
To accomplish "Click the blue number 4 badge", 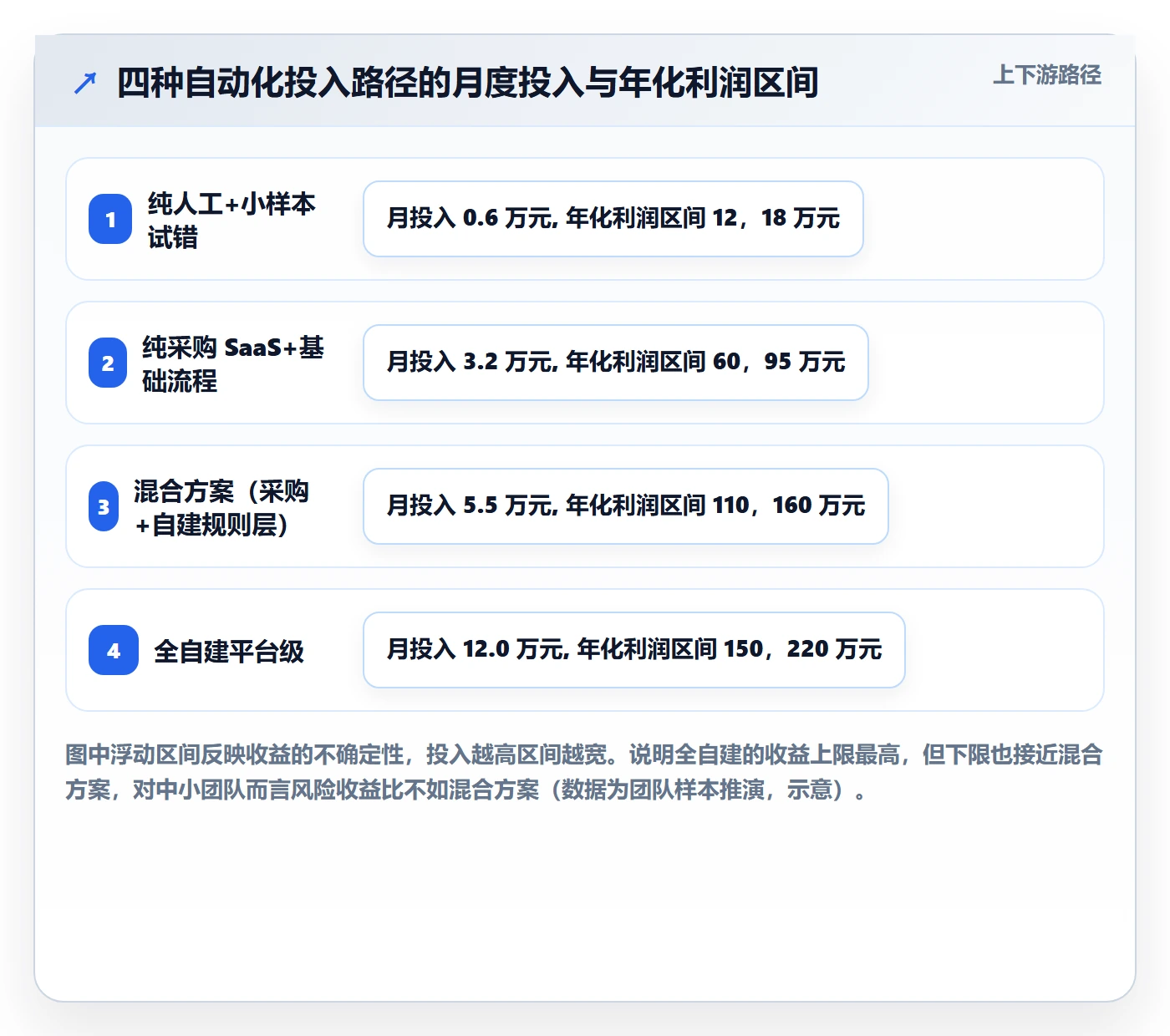I will [x=114, y=650].
